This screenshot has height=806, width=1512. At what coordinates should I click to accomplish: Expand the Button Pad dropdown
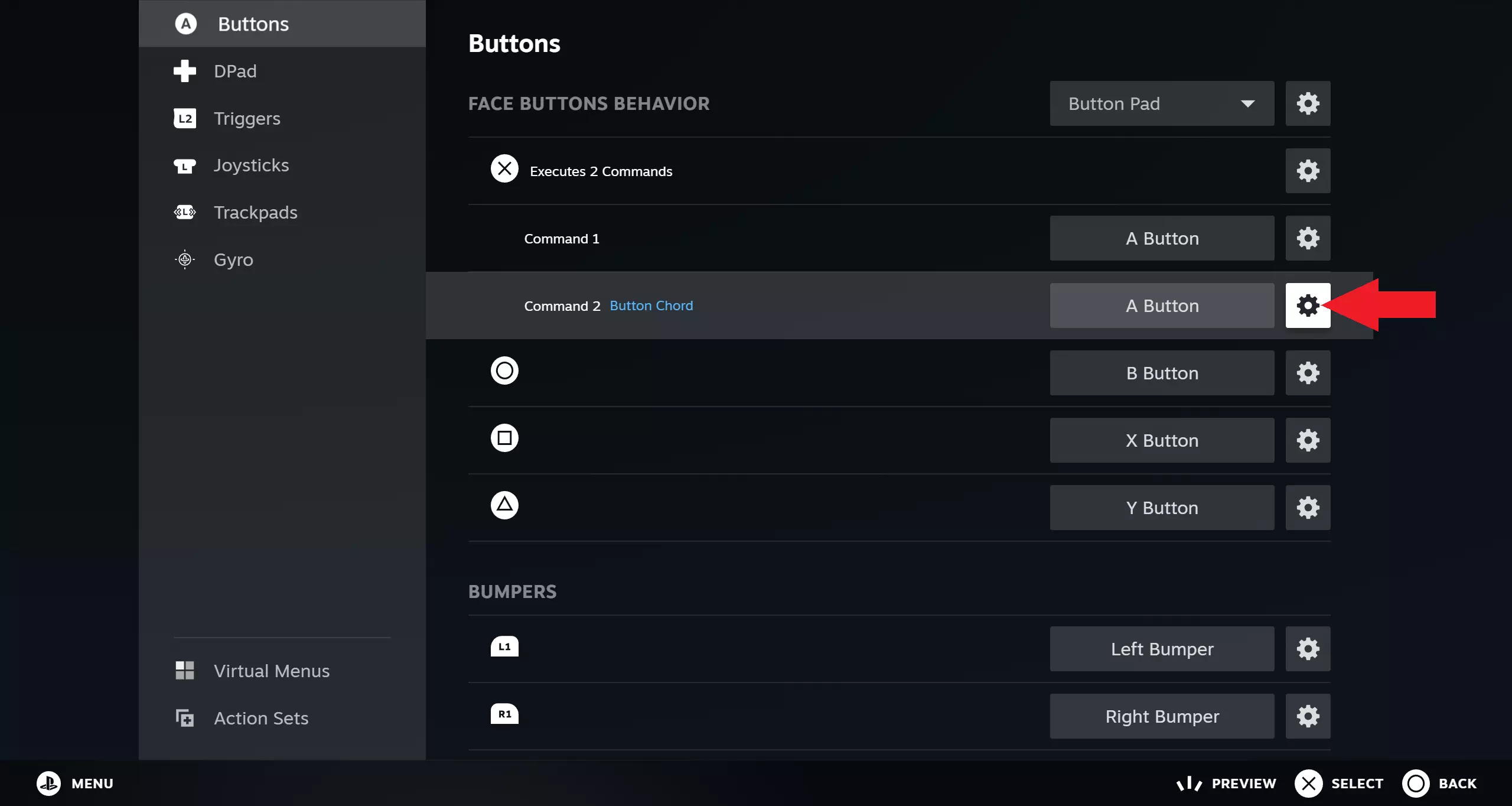click(x=1161, y=103)
